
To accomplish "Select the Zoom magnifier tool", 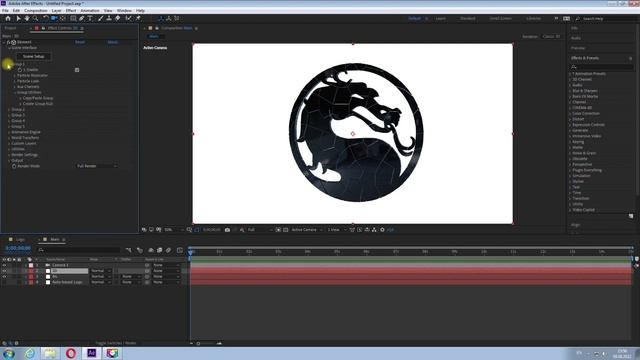I will (x=36, y=18).
